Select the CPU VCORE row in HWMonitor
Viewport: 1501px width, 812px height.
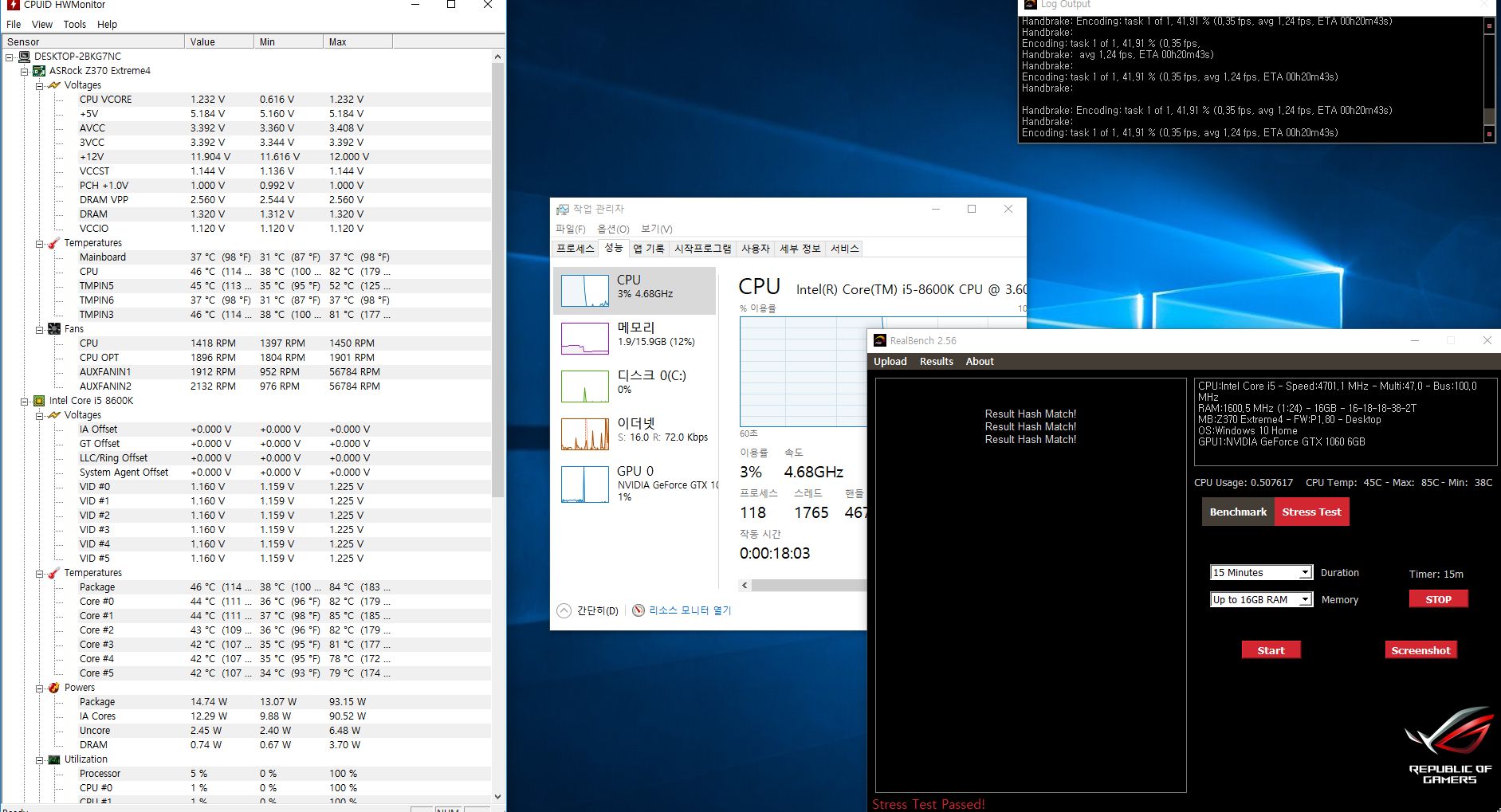pos(246,100)
